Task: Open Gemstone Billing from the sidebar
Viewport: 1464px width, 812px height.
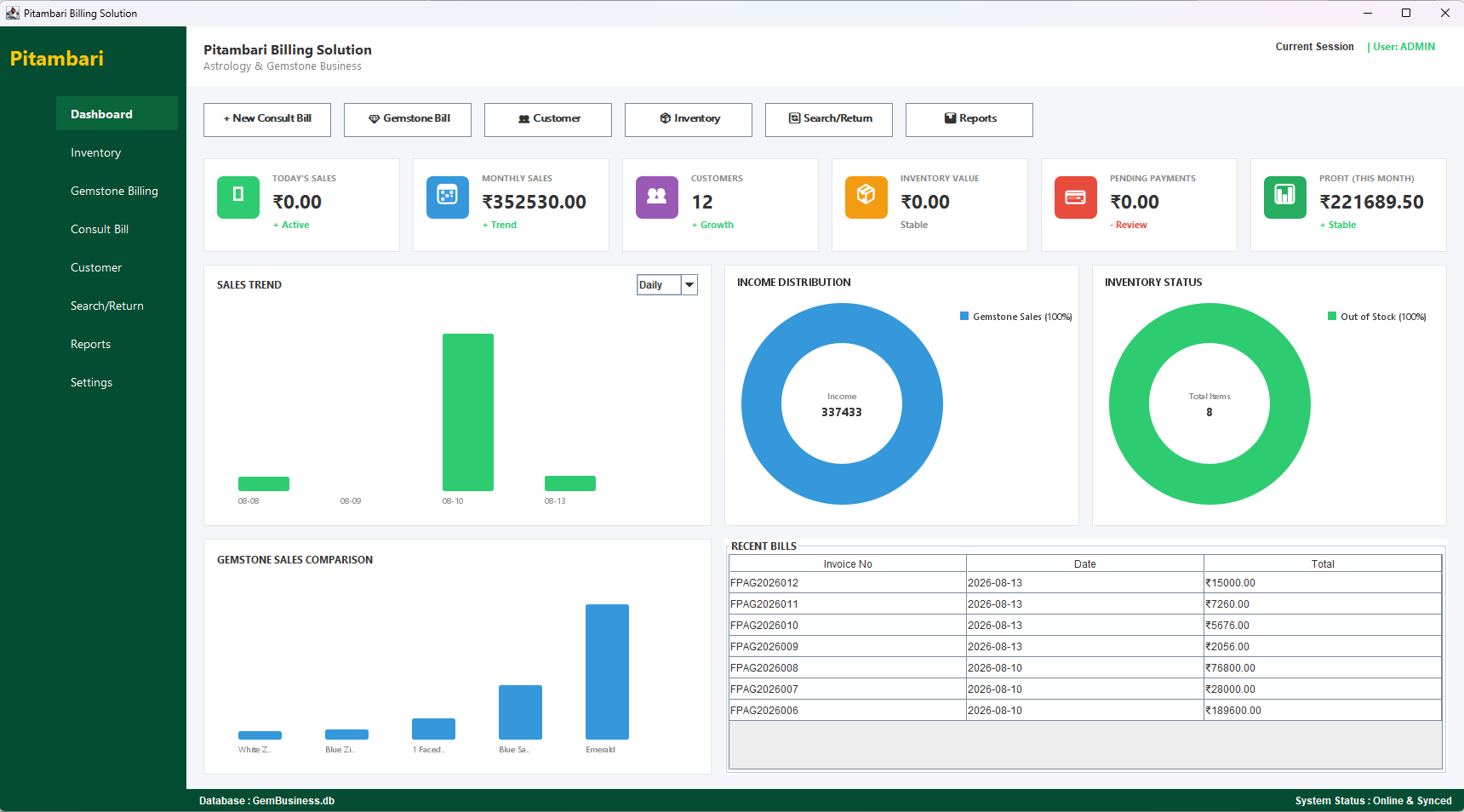Action: coord(114,191)
